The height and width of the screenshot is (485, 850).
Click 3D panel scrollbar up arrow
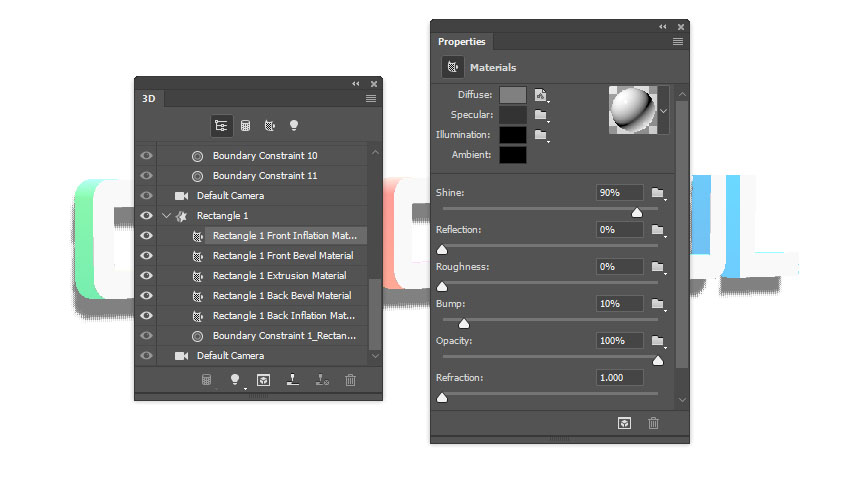click(375, 153)
